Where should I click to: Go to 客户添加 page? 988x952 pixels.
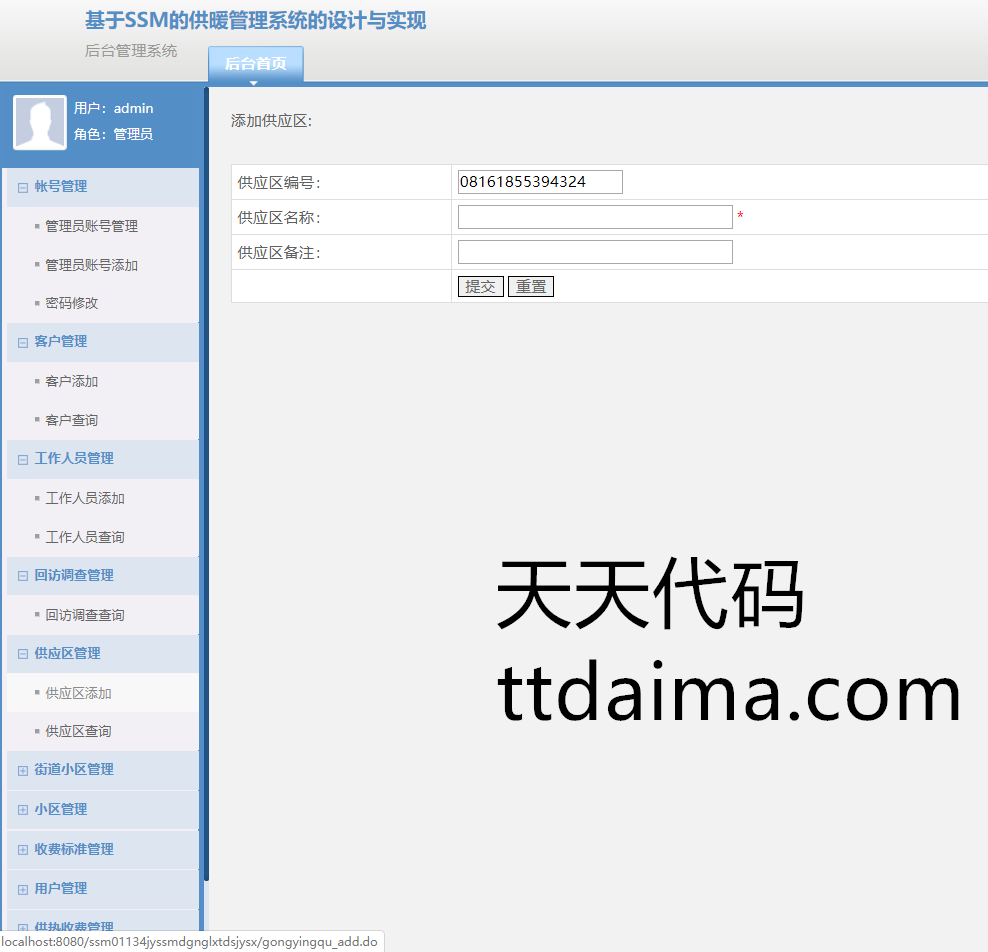click(x=72, y=381)
